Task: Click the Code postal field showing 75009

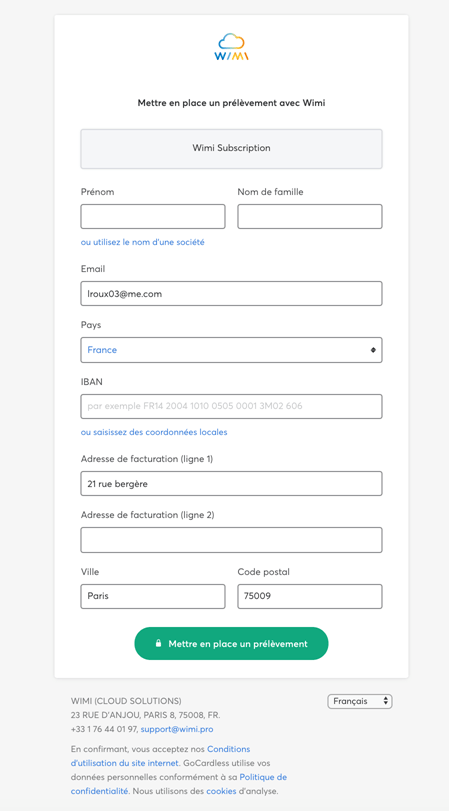Action: 310,596
